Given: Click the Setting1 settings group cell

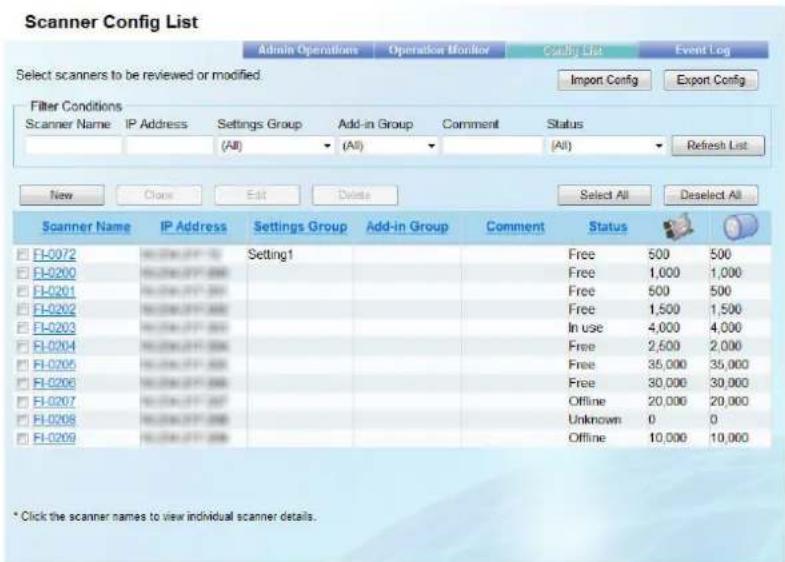Looking at the screenshot, I should [x=270, y=255].
